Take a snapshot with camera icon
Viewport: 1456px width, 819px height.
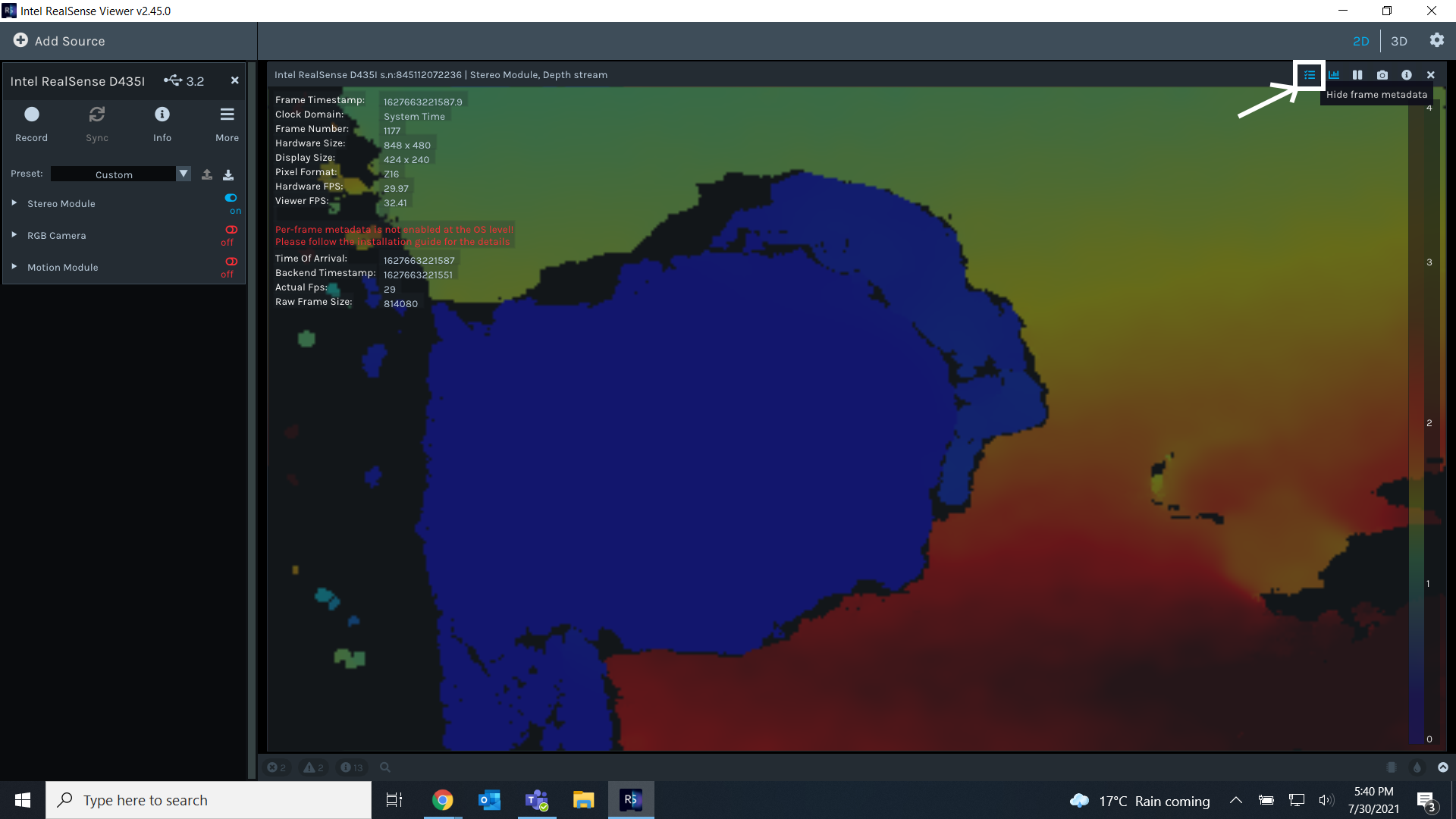(1382, 75)
